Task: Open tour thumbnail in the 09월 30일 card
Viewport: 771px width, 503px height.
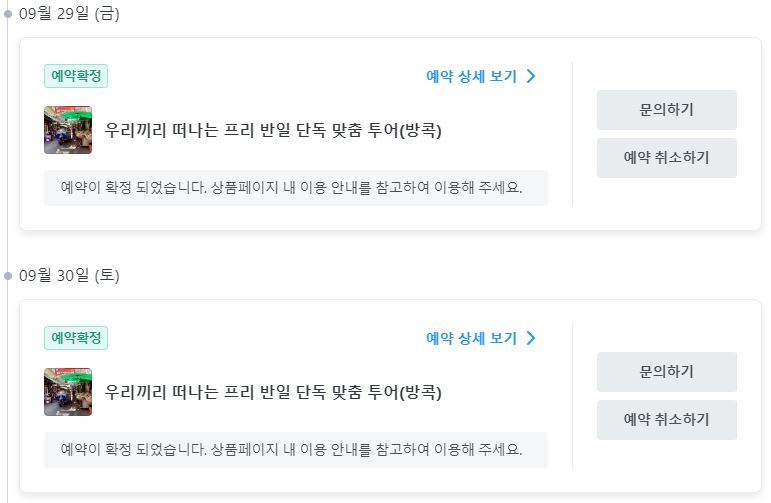Action: (x=68, y=392)
